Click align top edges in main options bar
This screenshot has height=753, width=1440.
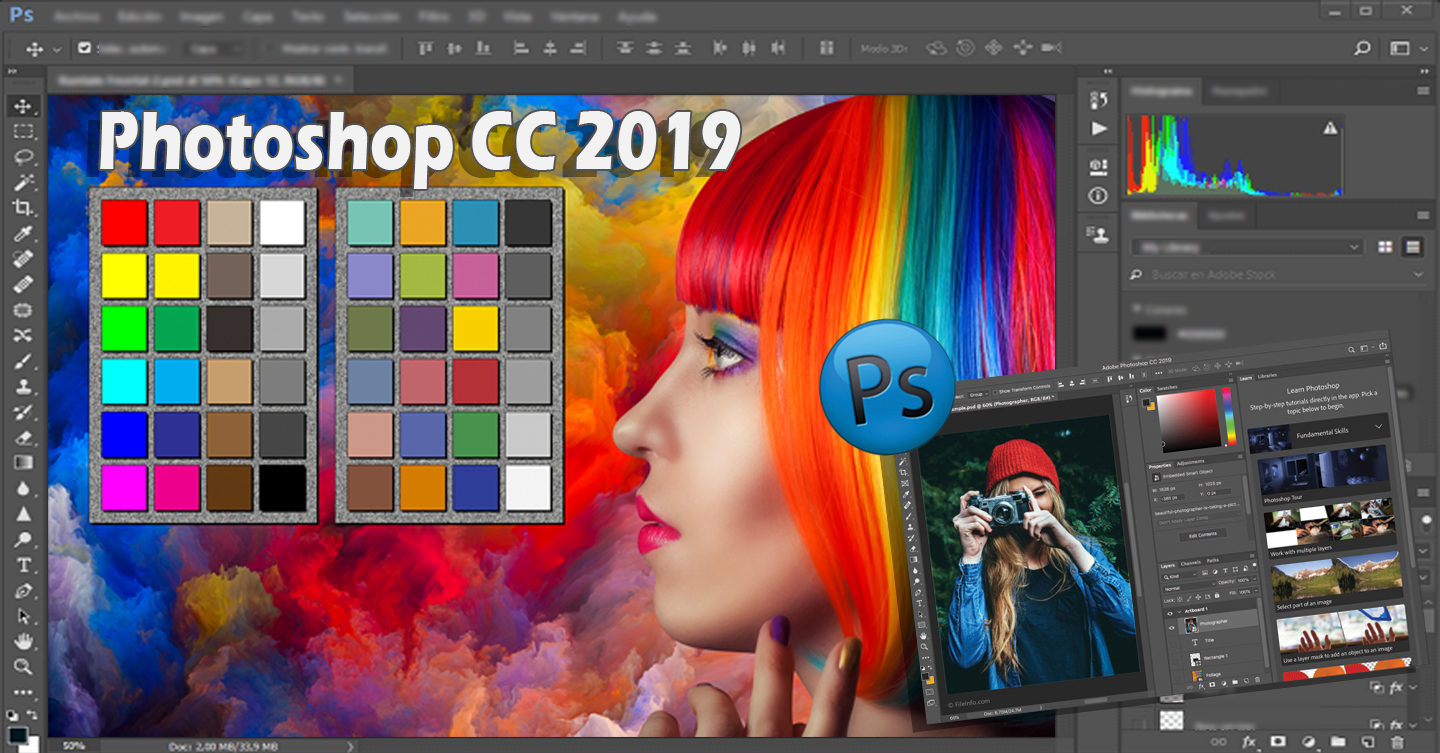tap(426, 48)
